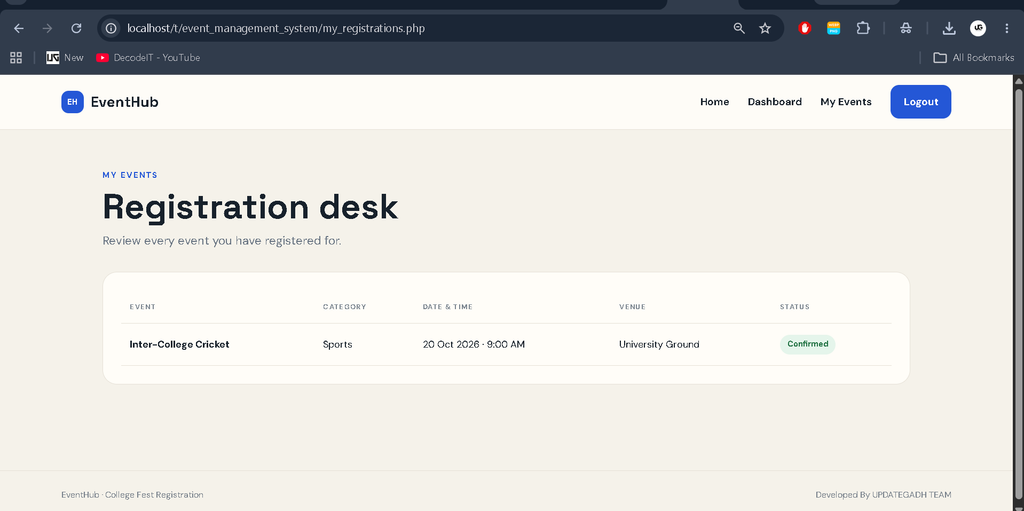
Task: Click the yellow and blue extension icon
Action: coord(833,28)
